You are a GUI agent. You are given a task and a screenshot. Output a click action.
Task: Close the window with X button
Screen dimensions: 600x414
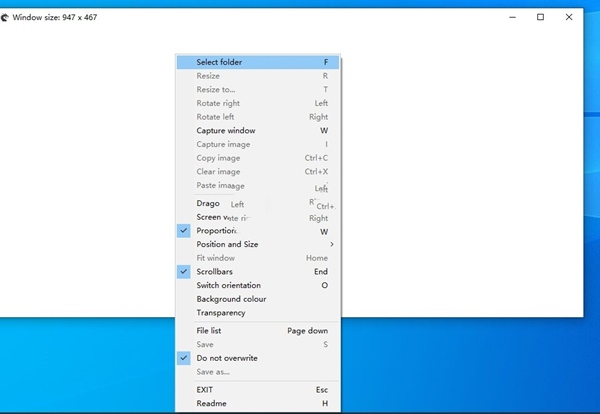click(x=569, y=17)
